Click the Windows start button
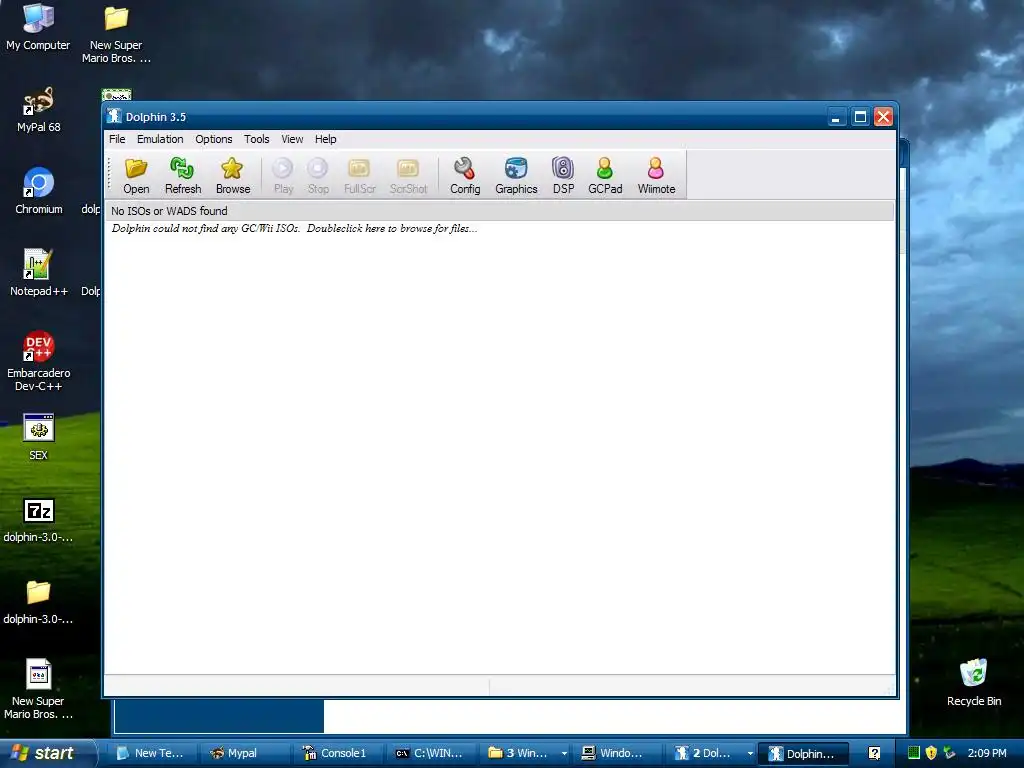Viewport: 1024px width, 768px height. [x=47, y=753]
